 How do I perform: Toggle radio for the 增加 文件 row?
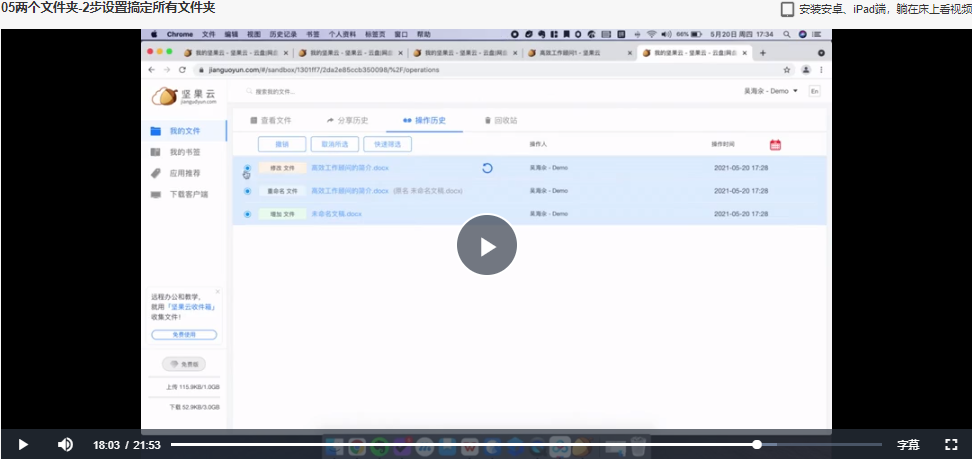coord(247,214)
